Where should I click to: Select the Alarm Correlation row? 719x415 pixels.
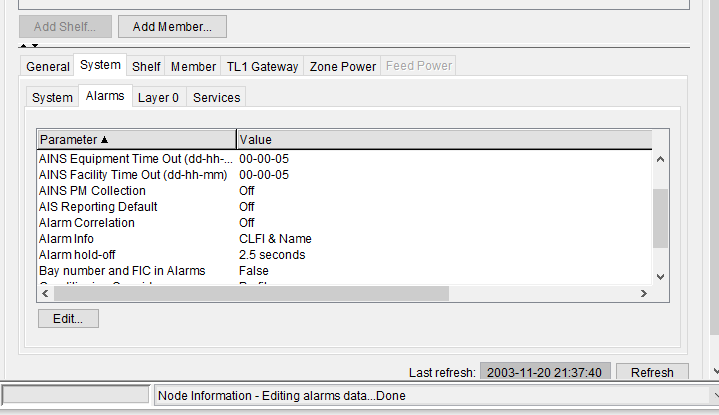[87, 222]
